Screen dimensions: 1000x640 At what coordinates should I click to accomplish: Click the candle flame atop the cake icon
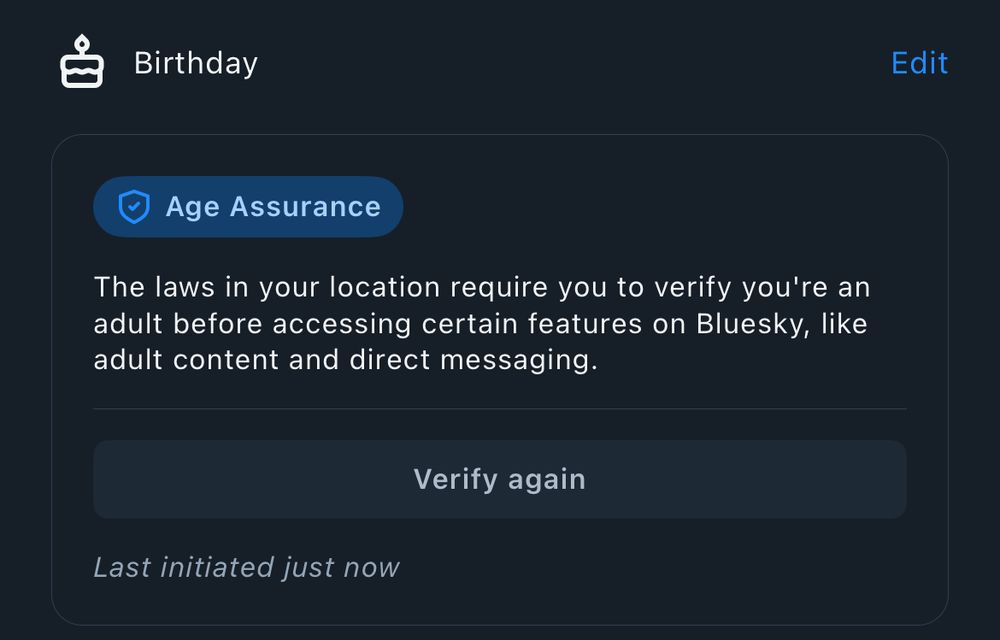click(82, 43)
